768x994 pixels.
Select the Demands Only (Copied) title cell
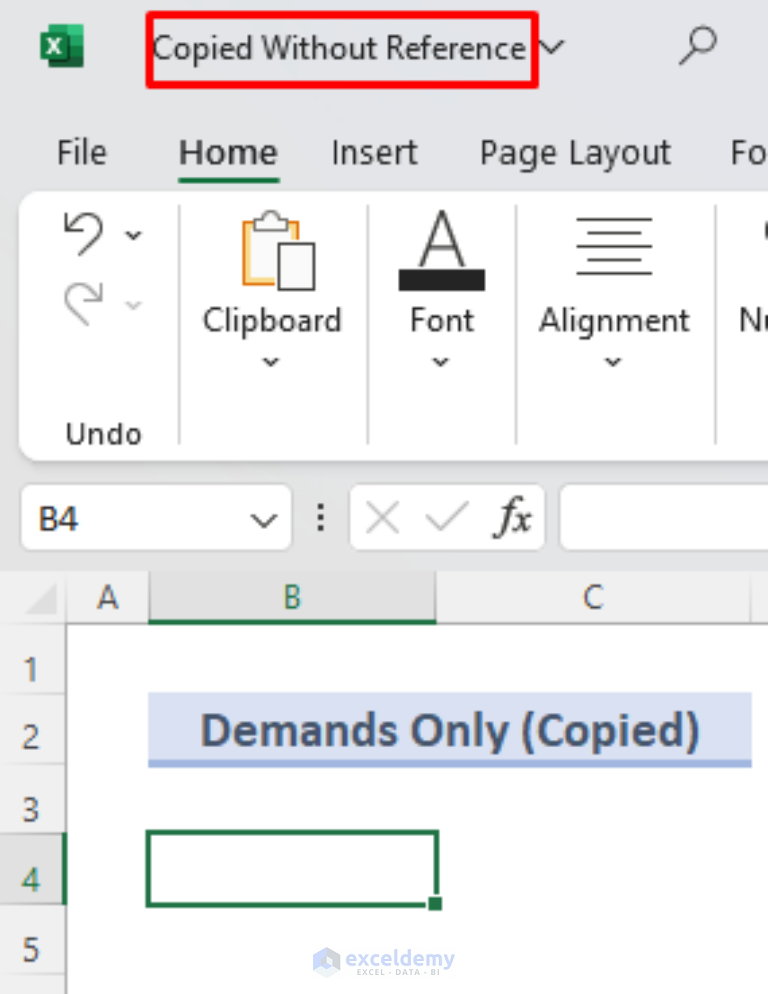tap(449, 731)
